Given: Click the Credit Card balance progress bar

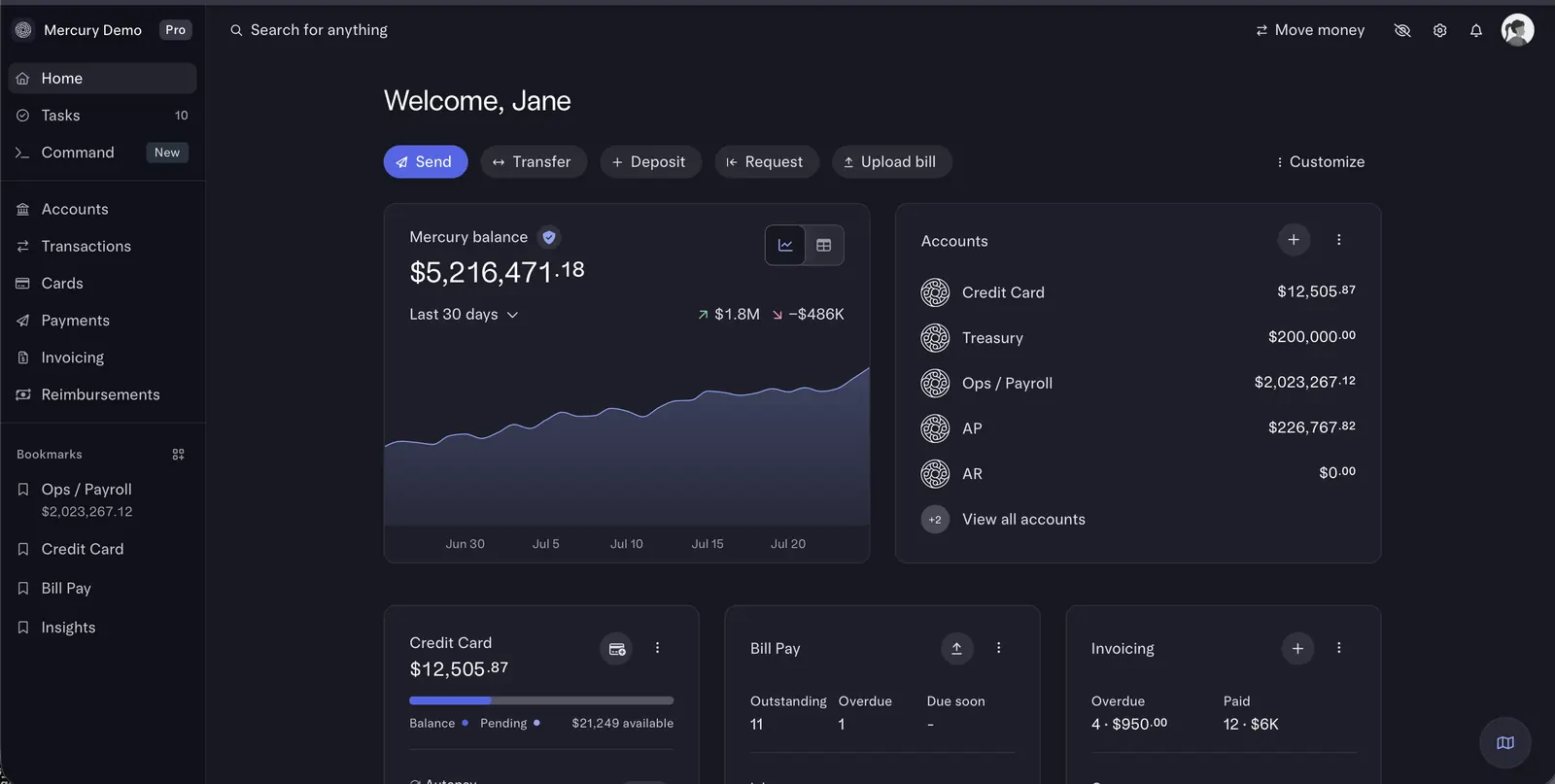Looking at the screenshot, I should point(541,700).
